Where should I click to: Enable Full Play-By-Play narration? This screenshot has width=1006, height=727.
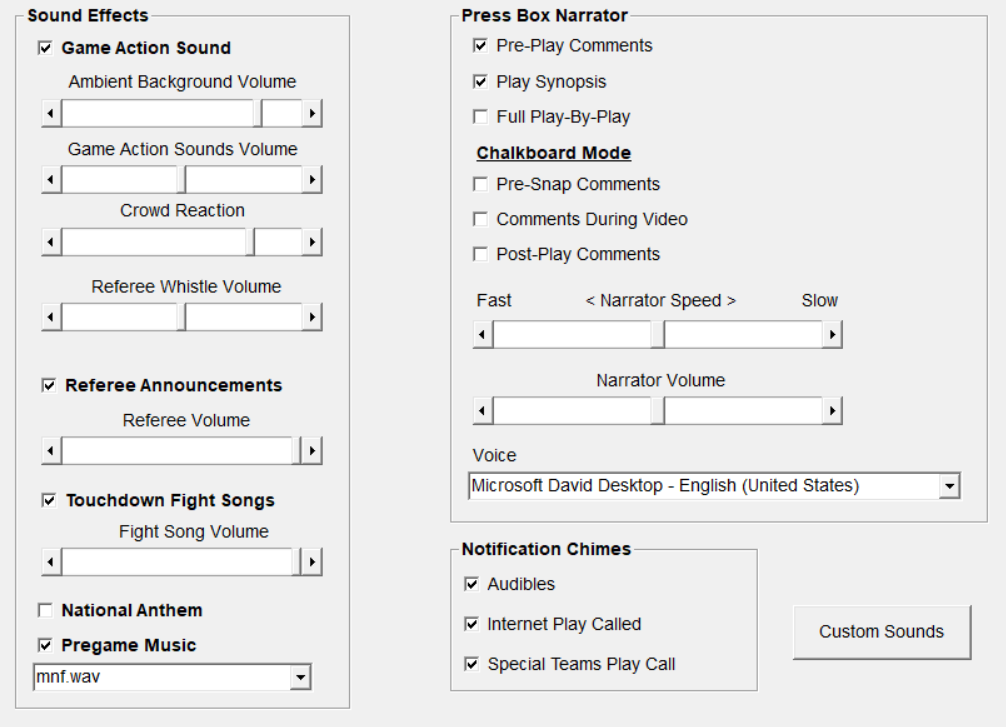click(x=480, y=117)
